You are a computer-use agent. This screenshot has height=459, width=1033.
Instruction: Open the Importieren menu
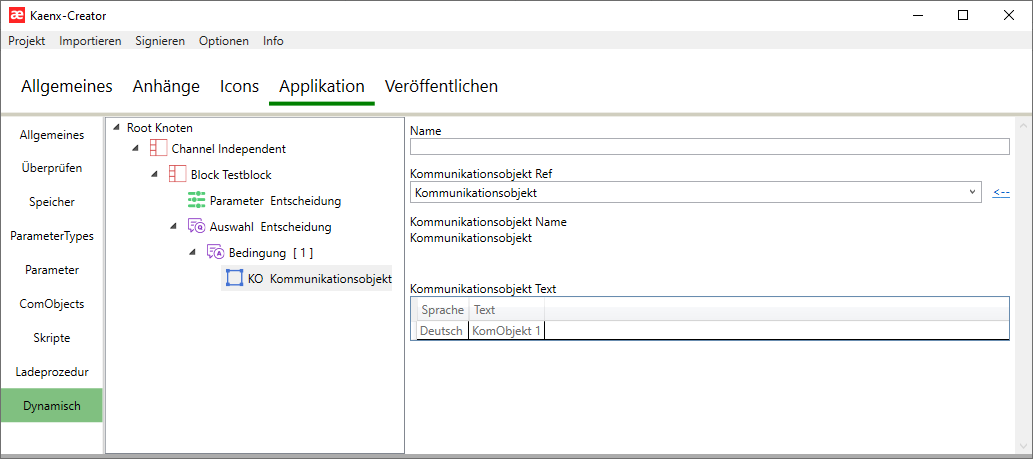(x=90, y=41)
